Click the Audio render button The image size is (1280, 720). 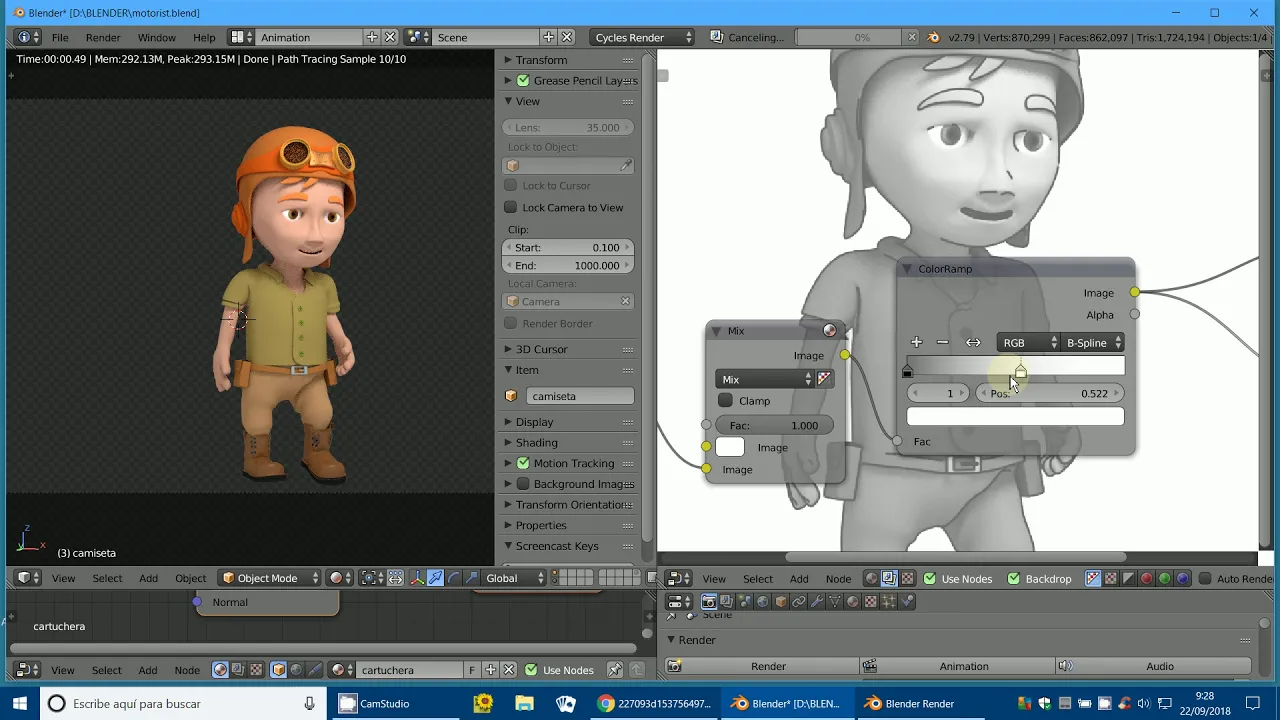[1153, 666]
